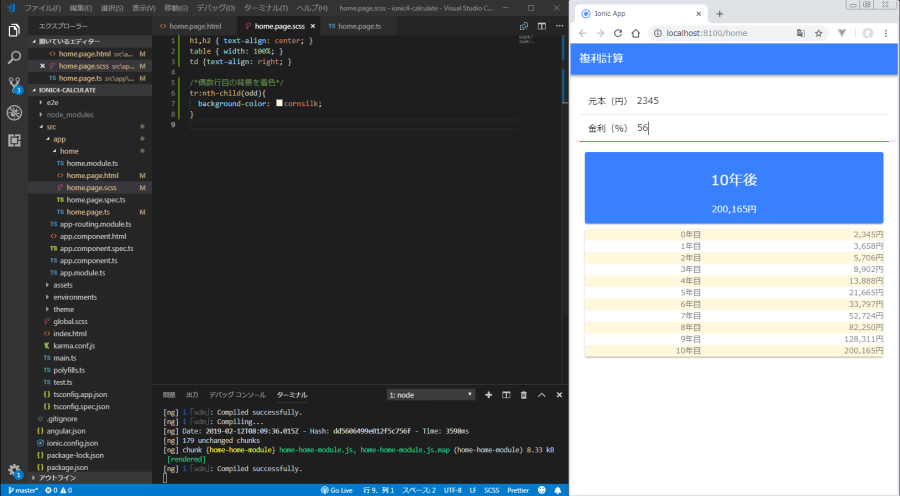Click the cornsilk color swatch in code
900x496 pixels.
[x=279, y=103]
